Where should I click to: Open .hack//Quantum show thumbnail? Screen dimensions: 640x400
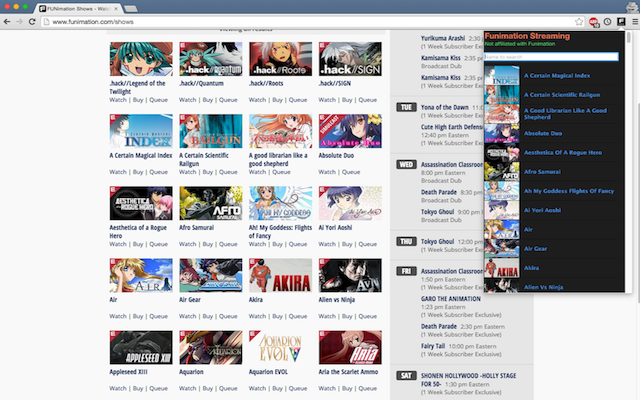[x=211, y=59]
